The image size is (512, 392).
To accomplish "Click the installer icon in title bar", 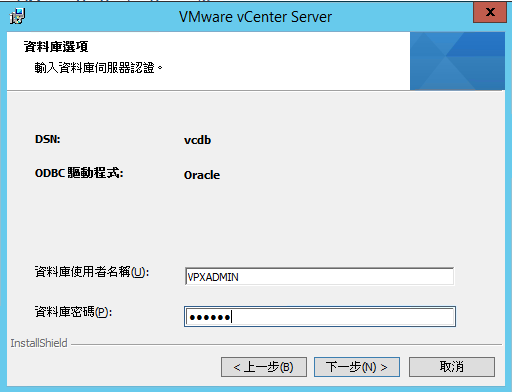I will [17, 16].
